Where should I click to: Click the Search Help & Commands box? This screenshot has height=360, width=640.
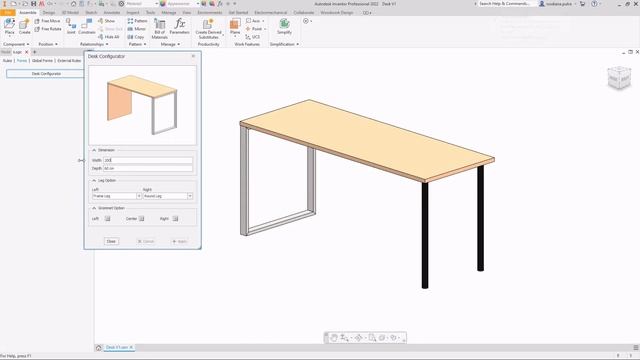(504, 4)
